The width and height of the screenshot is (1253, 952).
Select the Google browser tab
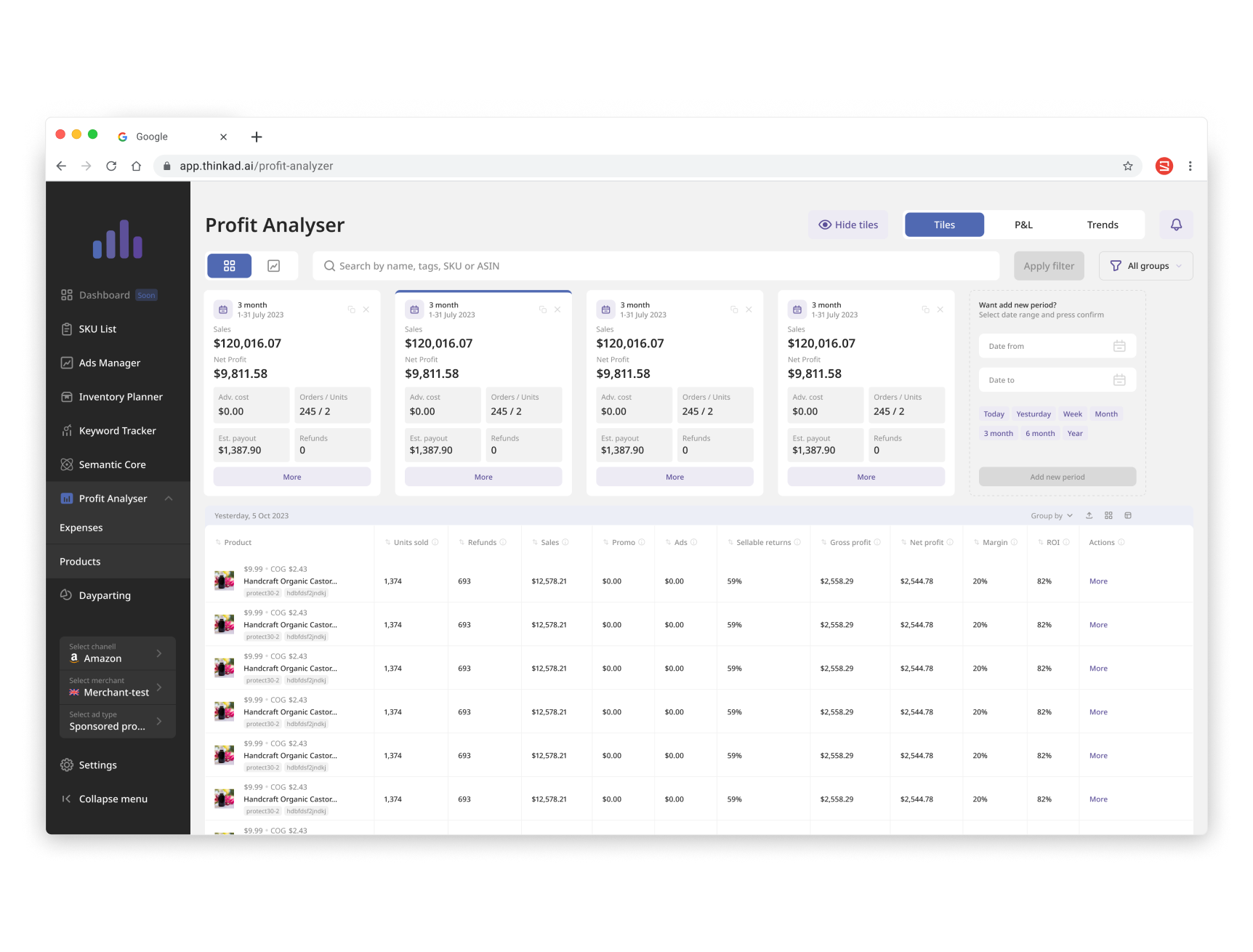coord(173,137)
